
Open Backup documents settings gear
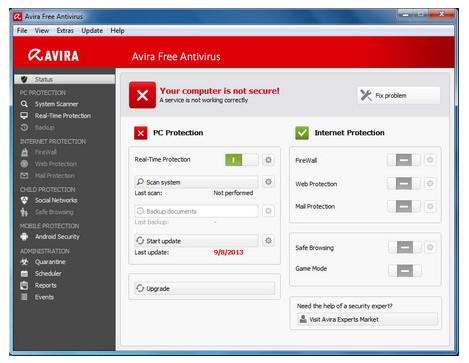(x=268, y=211)
